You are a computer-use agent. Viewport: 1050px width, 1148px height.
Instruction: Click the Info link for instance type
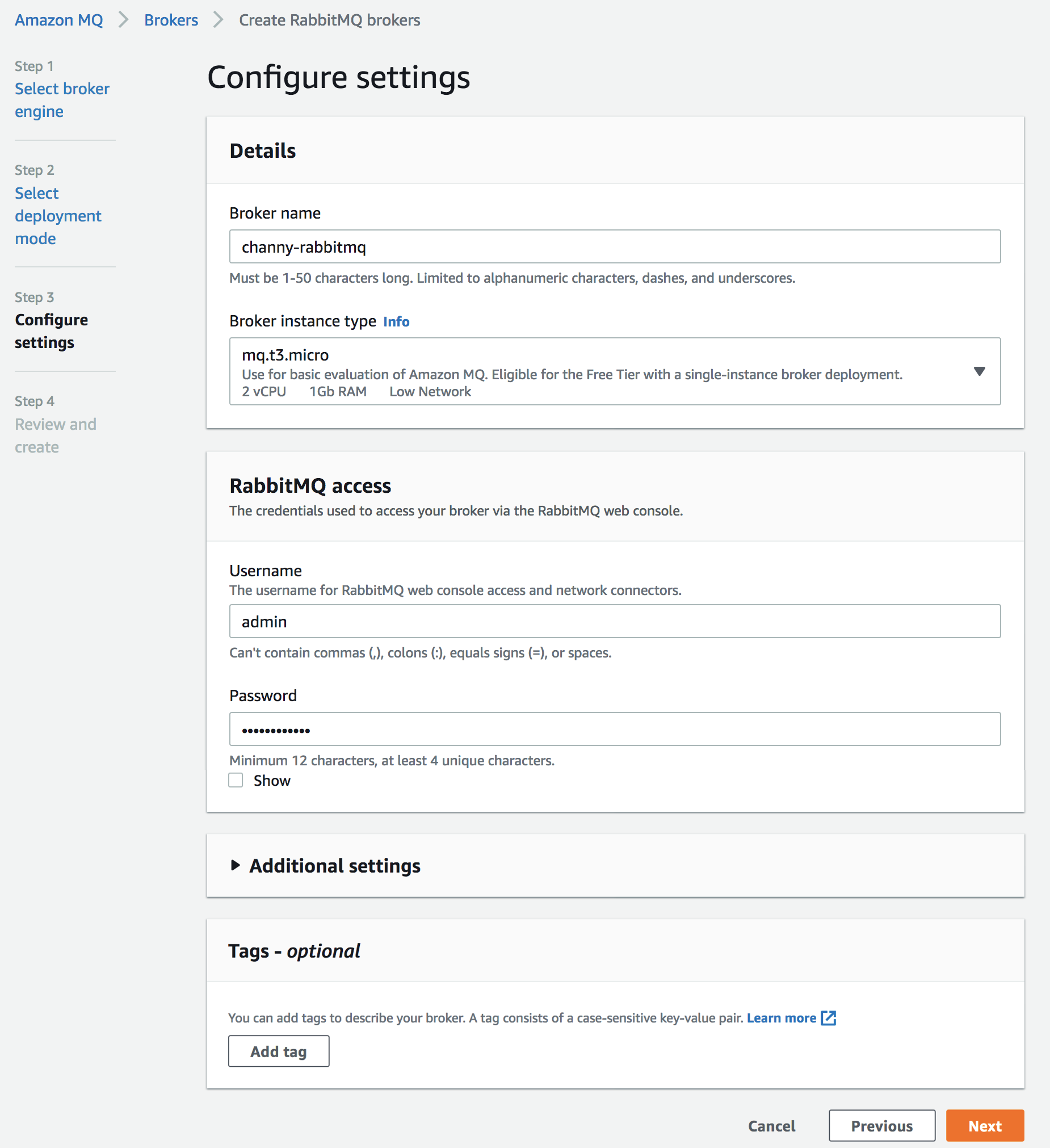(396, 322)
